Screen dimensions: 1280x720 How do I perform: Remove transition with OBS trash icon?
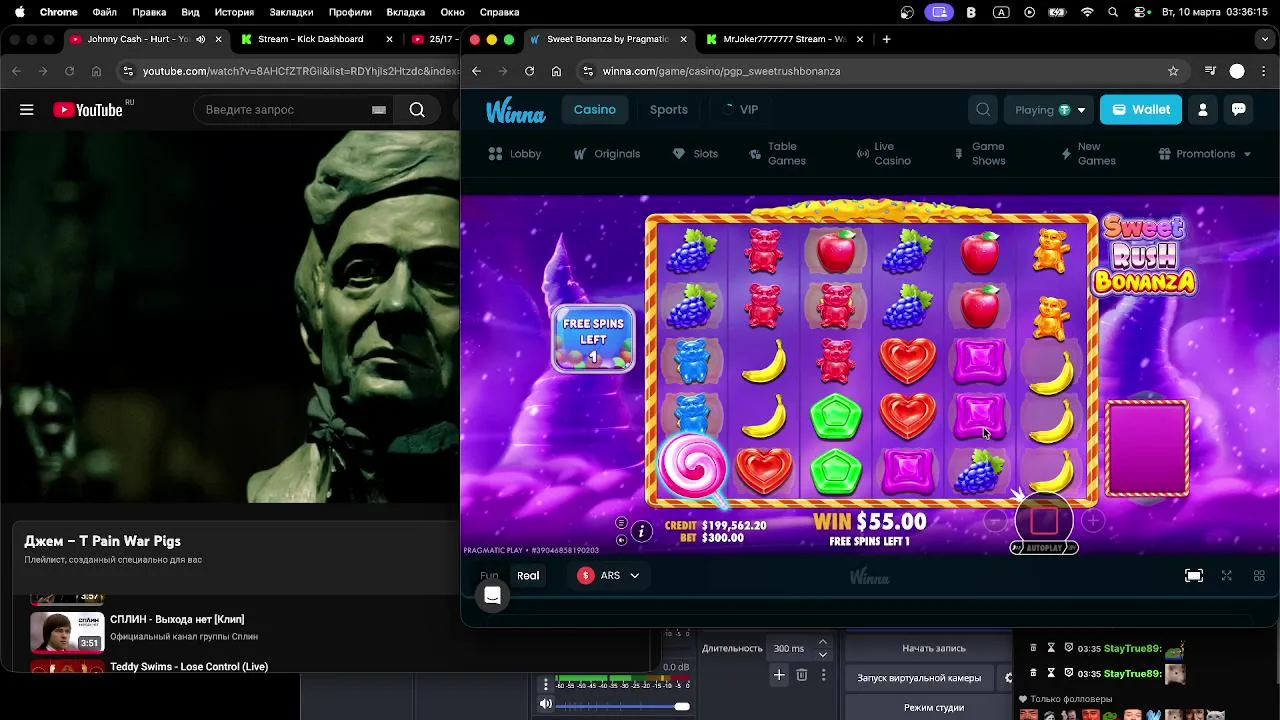801,676
